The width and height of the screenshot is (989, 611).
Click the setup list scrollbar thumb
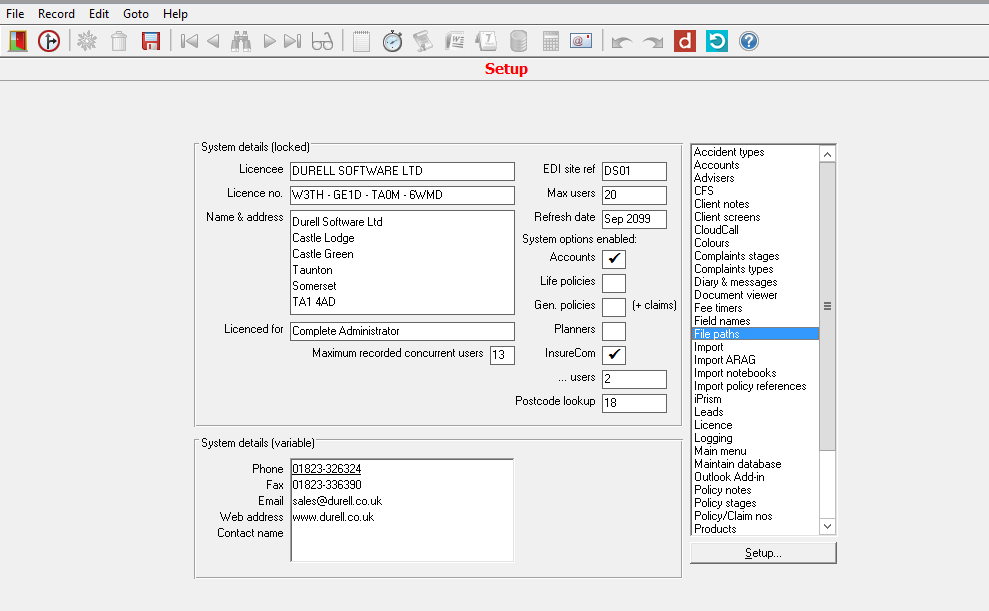coord(828,306)
